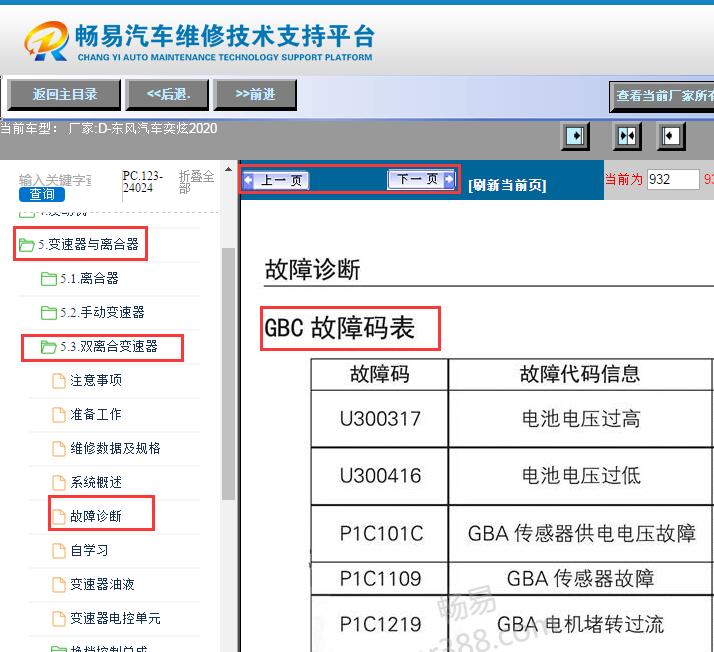
Task: Click description cell 电池电压过高
Action: [581, 419]
